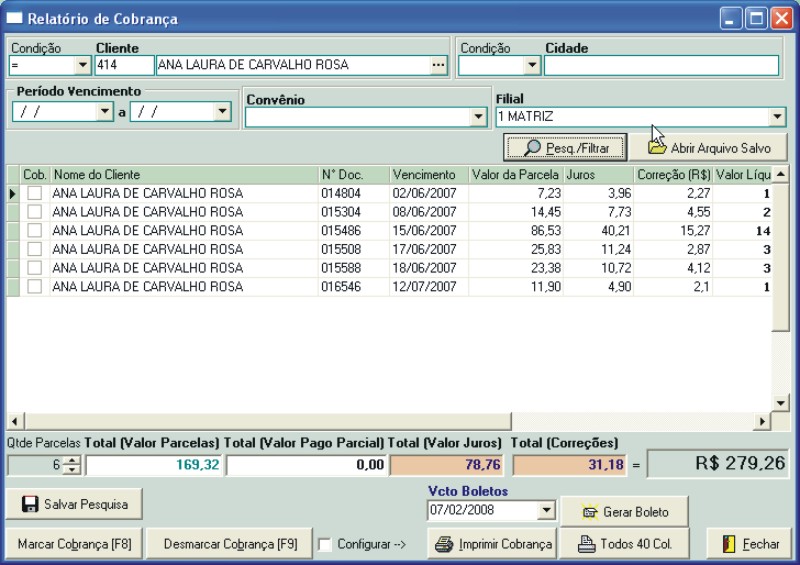Check Cob. box for document 015588
The height and width of the screenshot is (565, 800).
35,268
